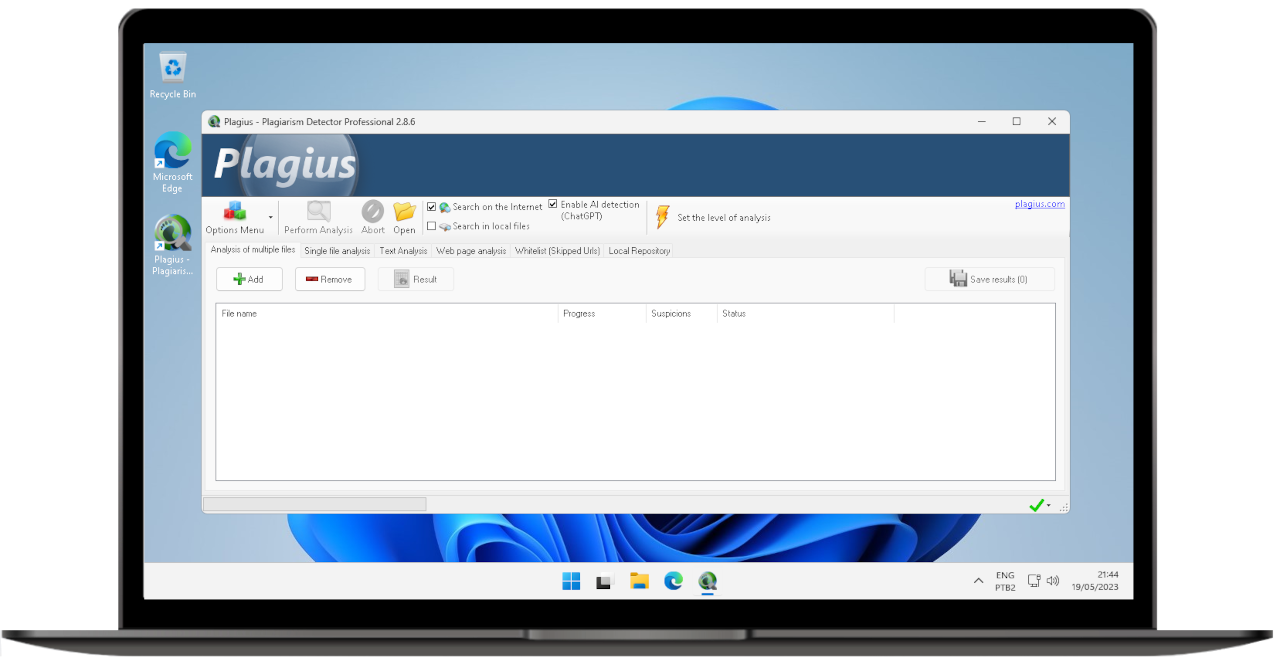Image resolution: width=1280 pixels, height=661 pixels.
Task: Click the Open folder icon in toolbar
Action: 404,212
